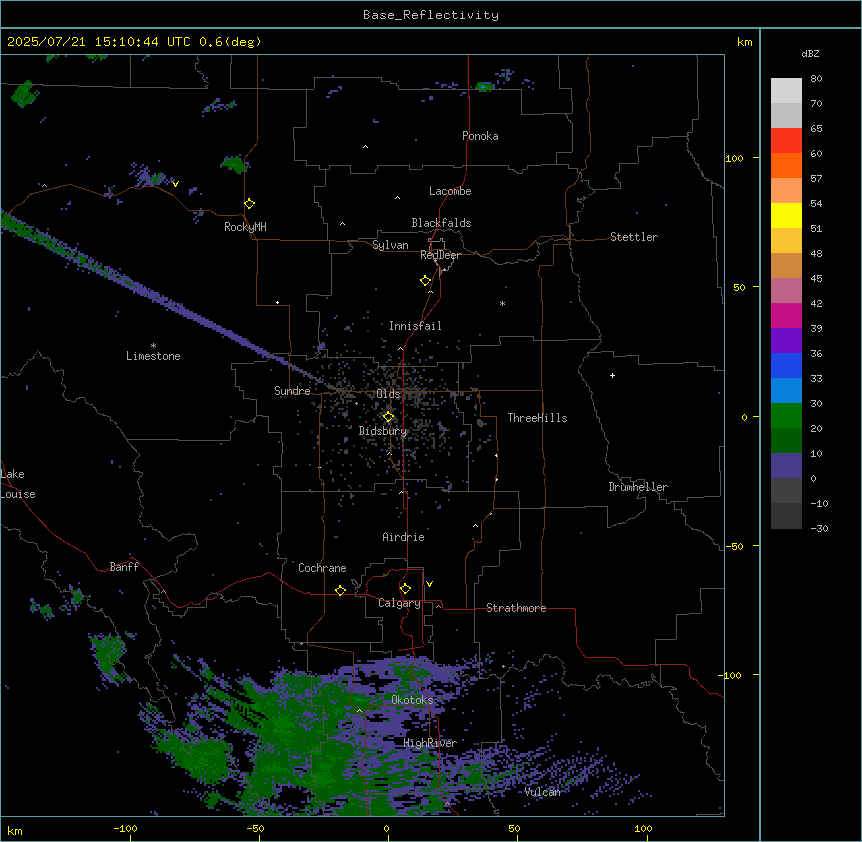Image resolution: width=862 pixels, height=842 pixels.
Task: Click the ThreeHills label
Action: (x=537, y=418)
